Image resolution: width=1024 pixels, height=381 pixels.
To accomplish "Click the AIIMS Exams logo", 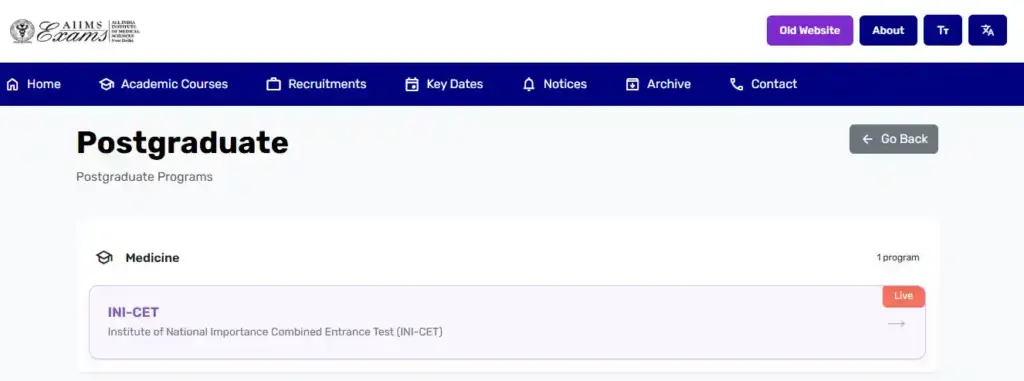I will [74, 31].
